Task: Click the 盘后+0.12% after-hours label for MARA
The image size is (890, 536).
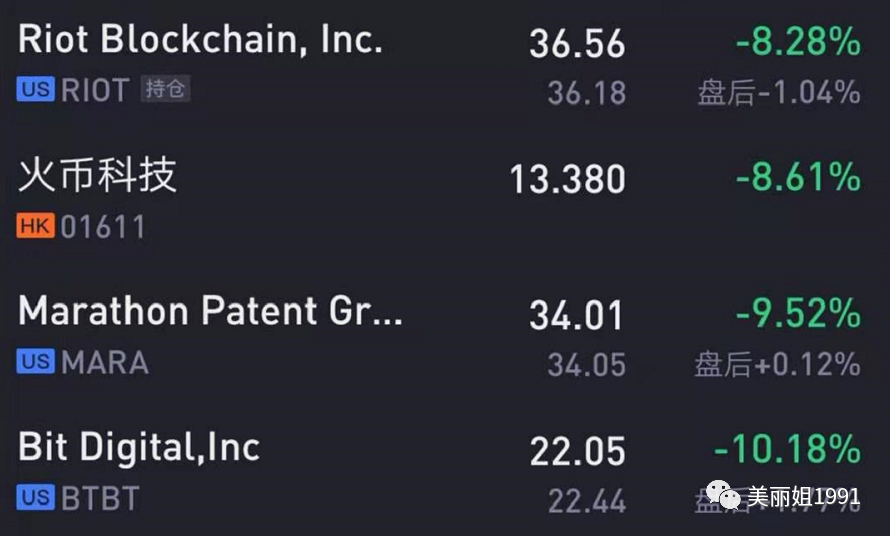Action: (777, 365)
